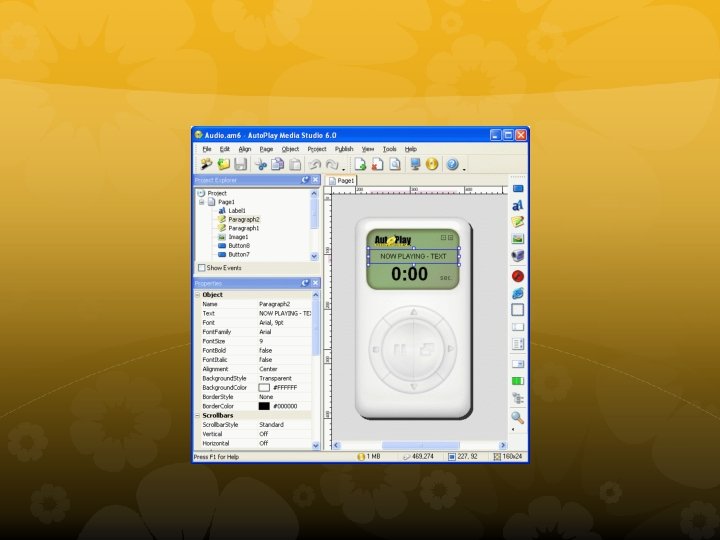Select Button8 in Project Explorer
Viewport: 720px width, 540px height.
[x=239, y=246]
